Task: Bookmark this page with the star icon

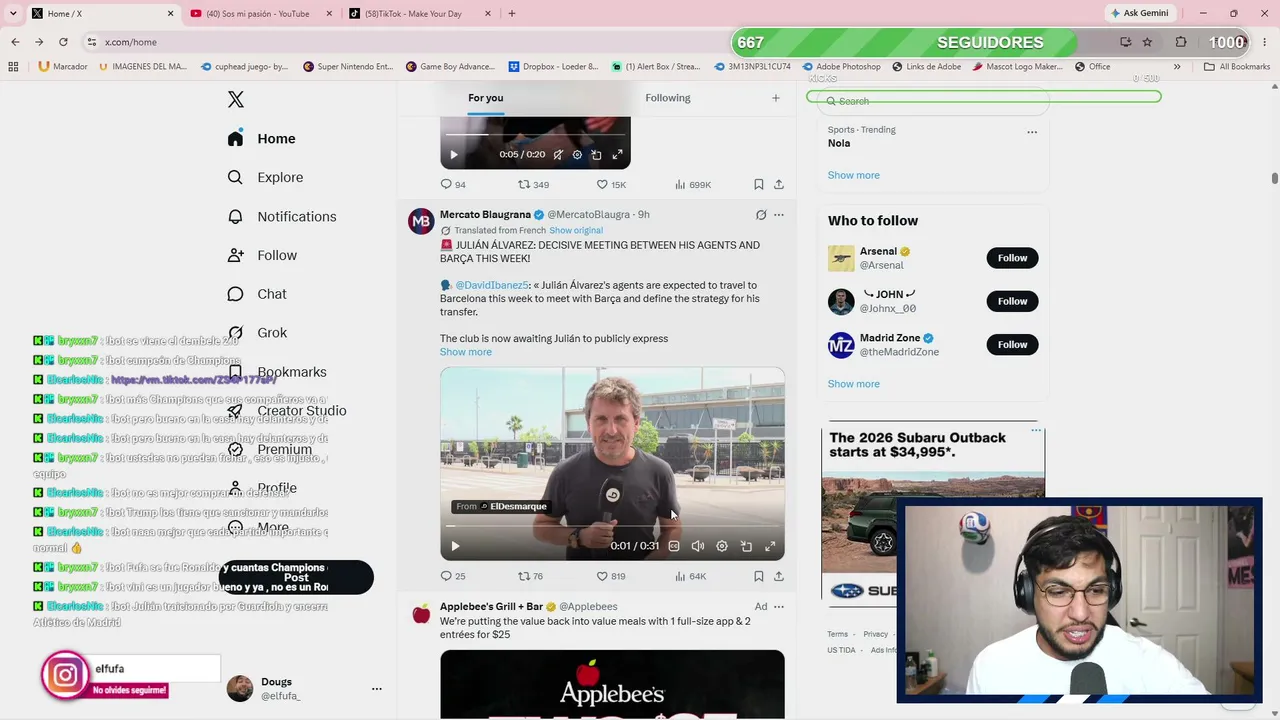Action: tap(1147, 42)
